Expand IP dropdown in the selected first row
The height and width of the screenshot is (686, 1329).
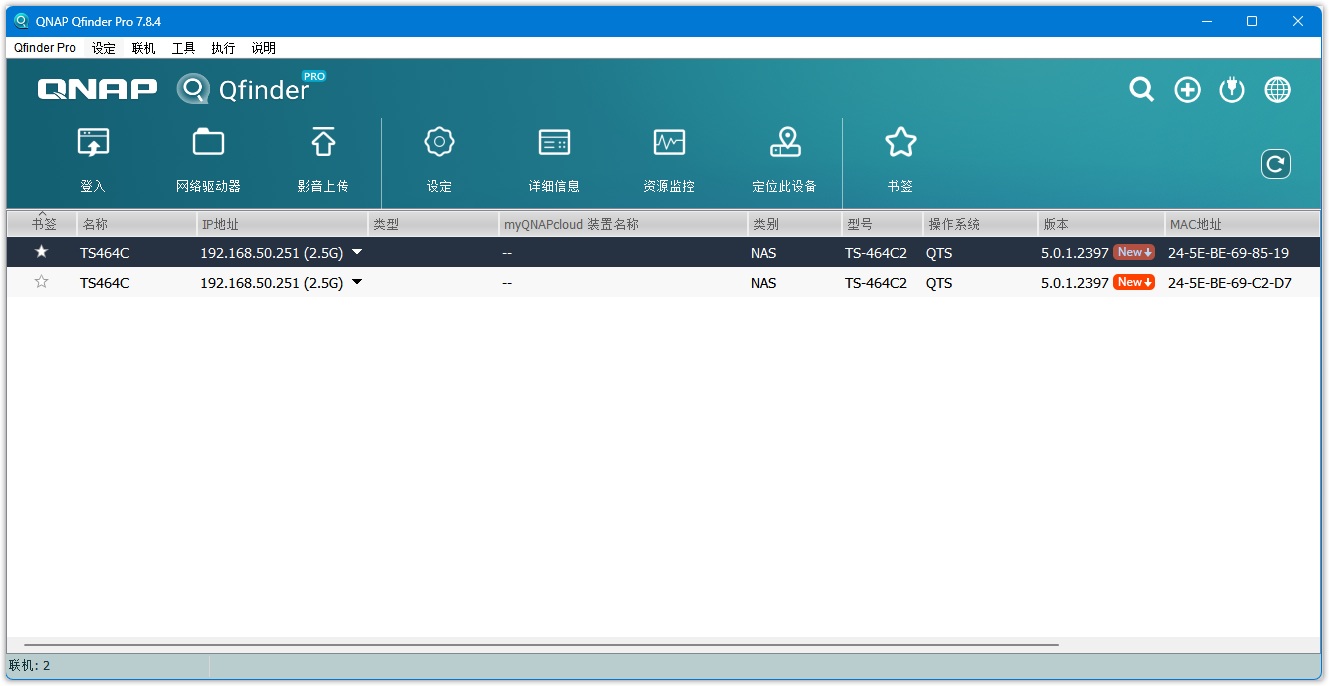(x=357, y=253)
